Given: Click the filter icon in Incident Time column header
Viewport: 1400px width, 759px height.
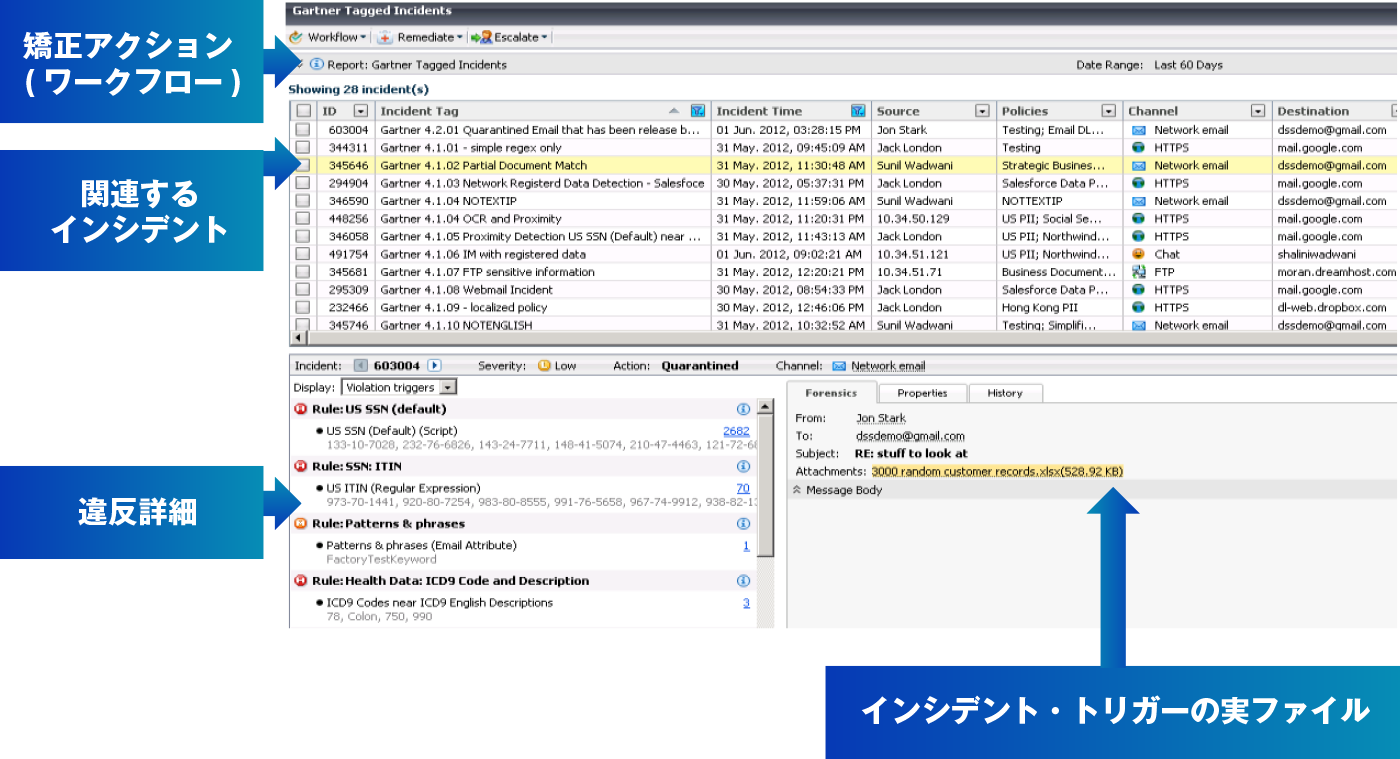Looking at the screenshot, I should (858, 111).
